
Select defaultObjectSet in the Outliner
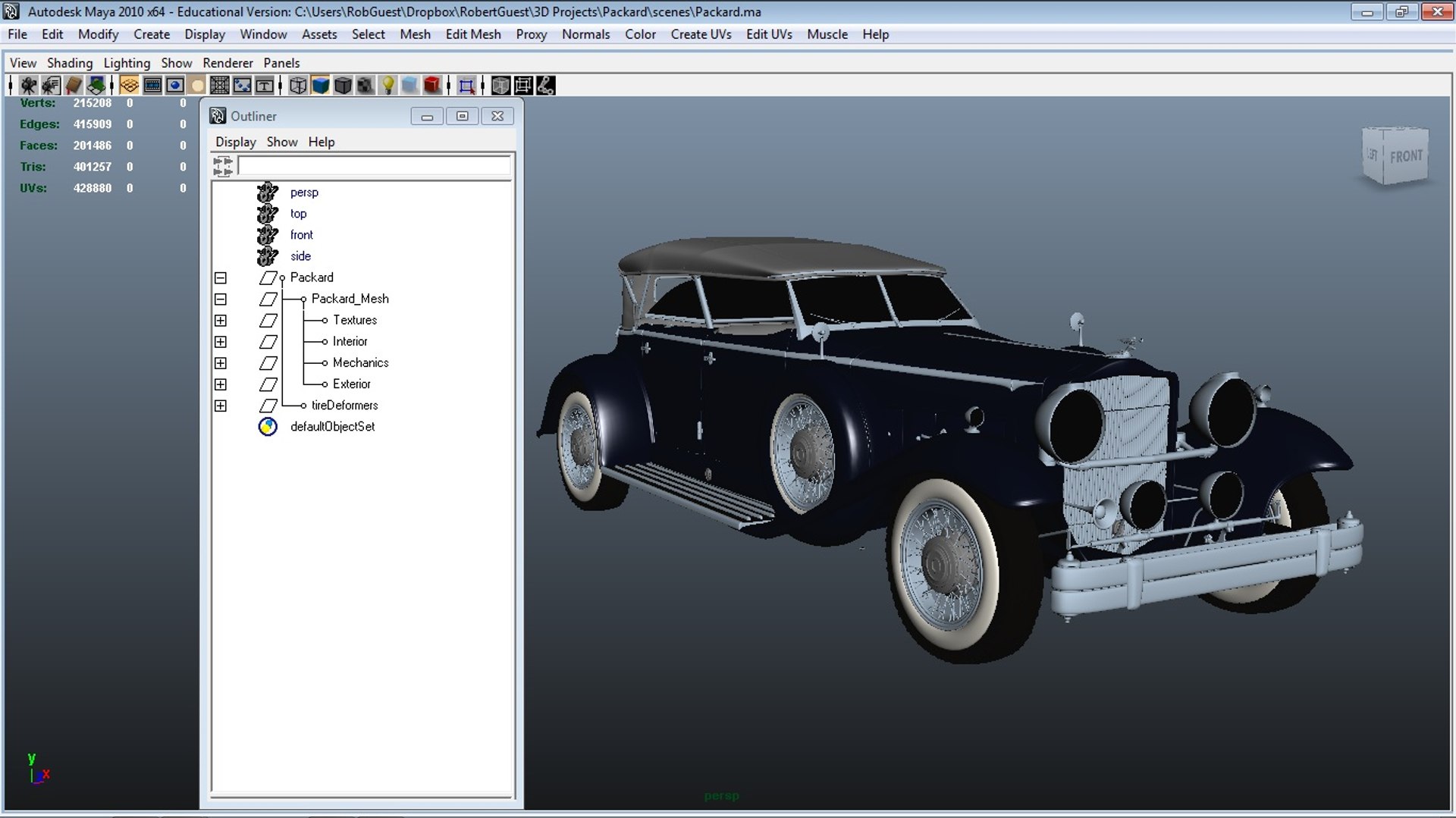pos(332,427)
